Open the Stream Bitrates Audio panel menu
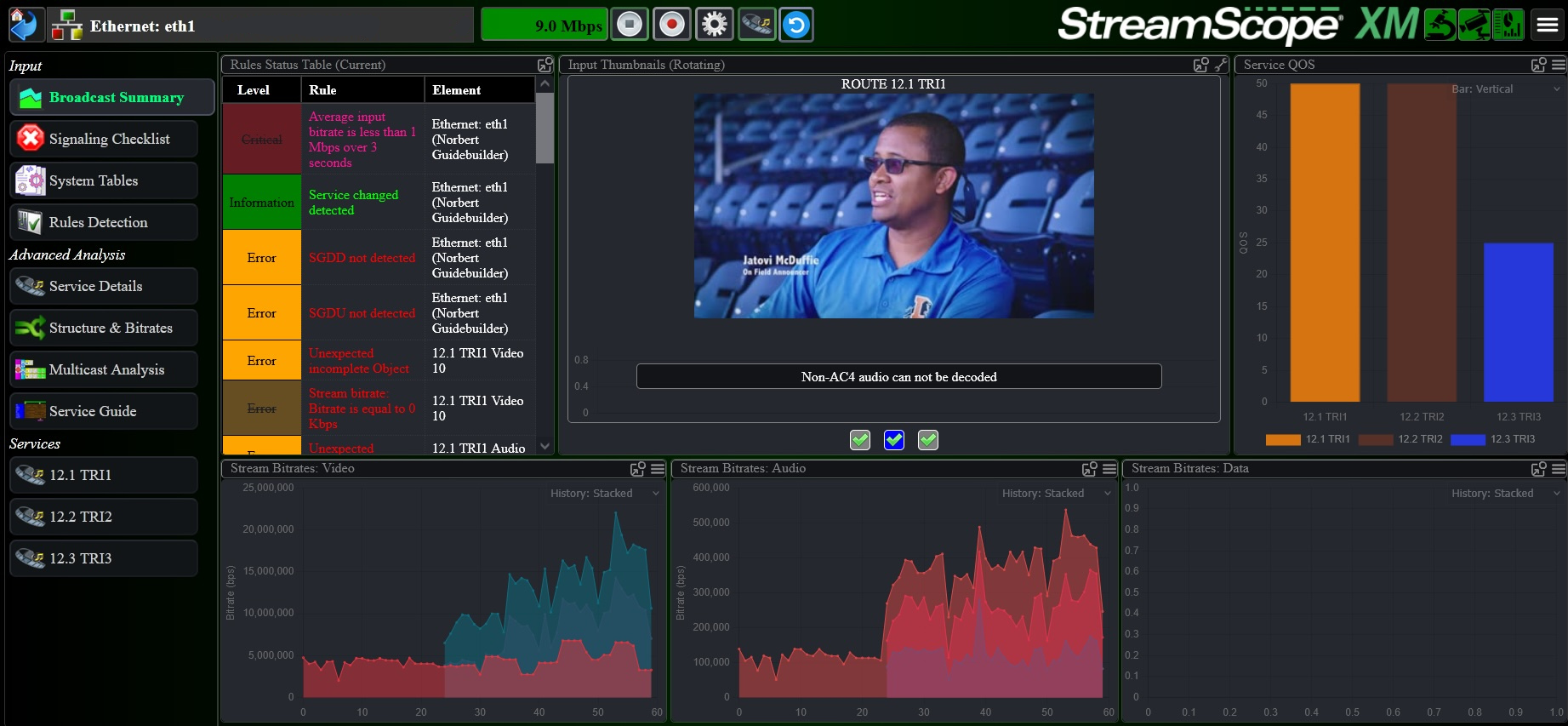Image resolution: width=1568 pixels, height=726 pixels. [1109, 469]
